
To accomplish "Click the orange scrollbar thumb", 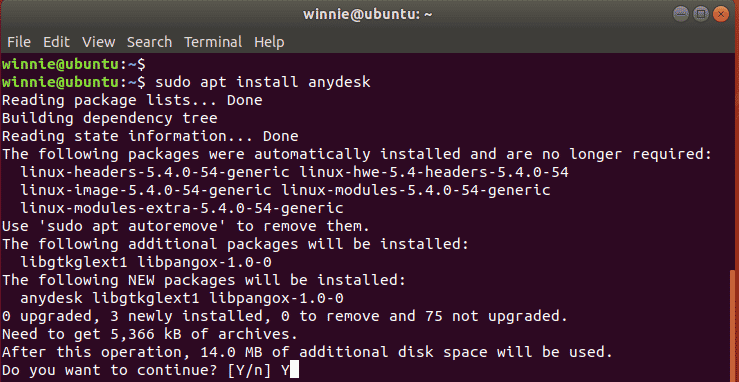I will point(734,325).
